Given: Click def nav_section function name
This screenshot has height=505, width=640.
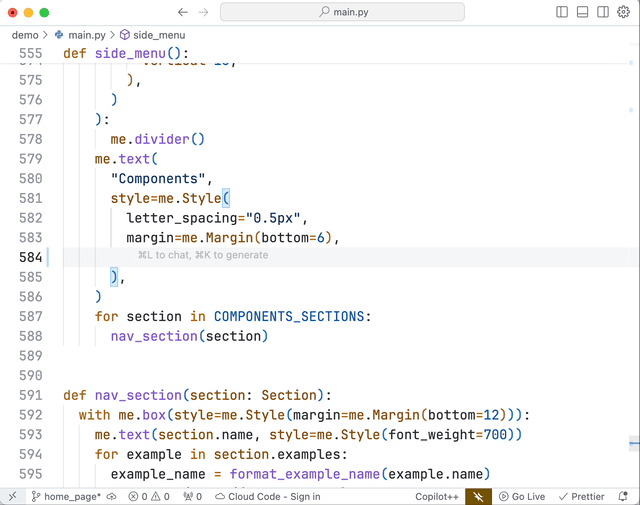Looking at the screenshot, I should (138, 395).
